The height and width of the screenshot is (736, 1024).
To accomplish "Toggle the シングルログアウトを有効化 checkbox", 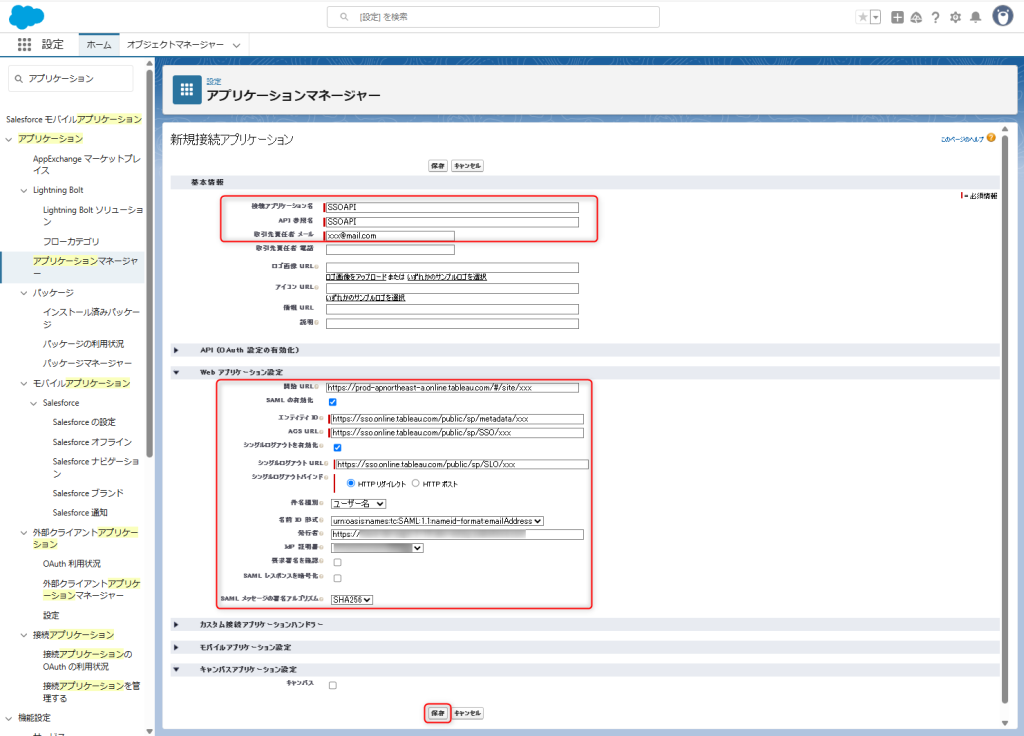I will click(x=338, y=447).
